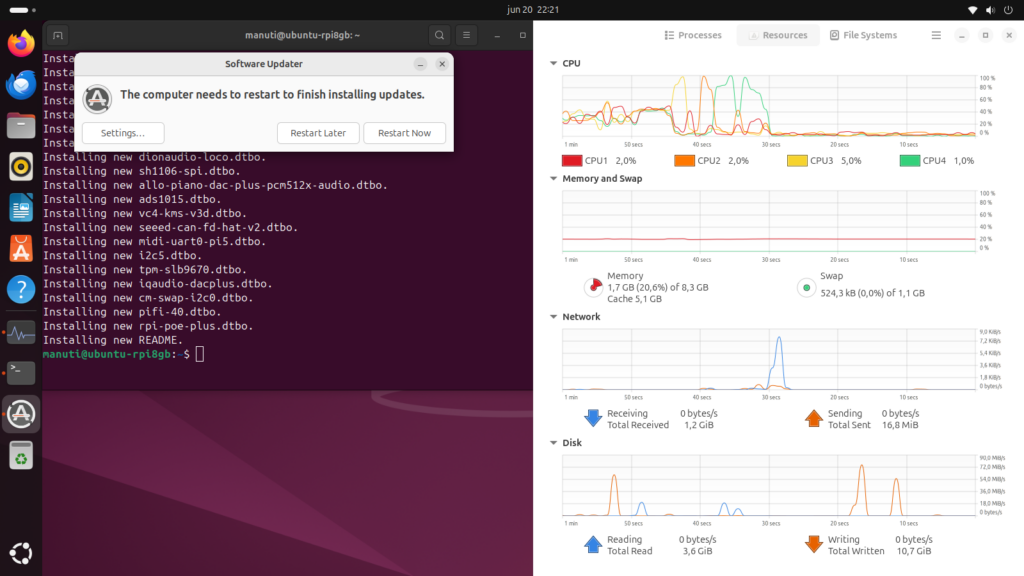Click the Memory pie chart icon
The height and width of the screenshot is (576, 1024).
pos(593,287)
